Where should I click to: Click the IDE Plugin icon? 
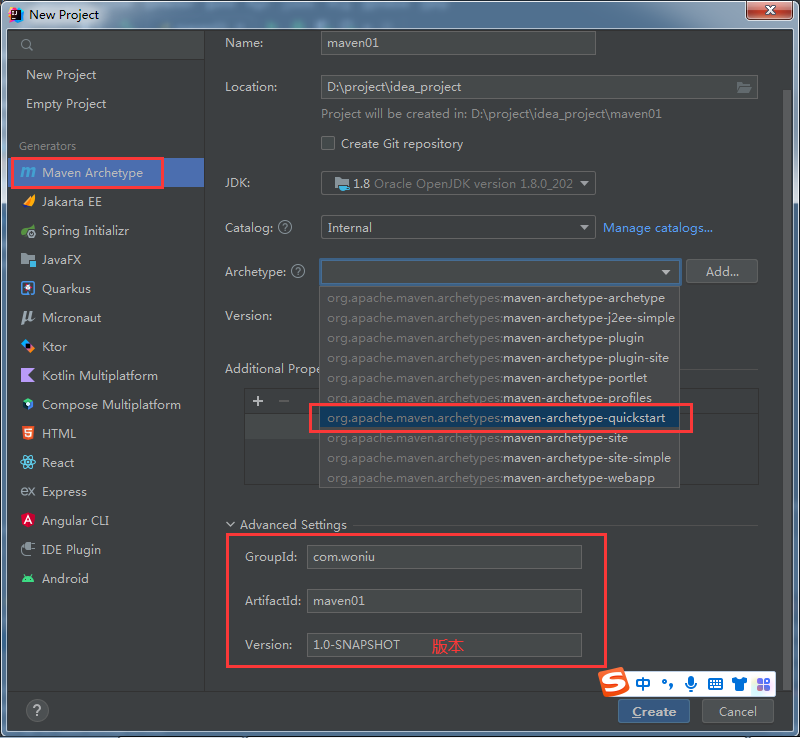click(28, 550)
